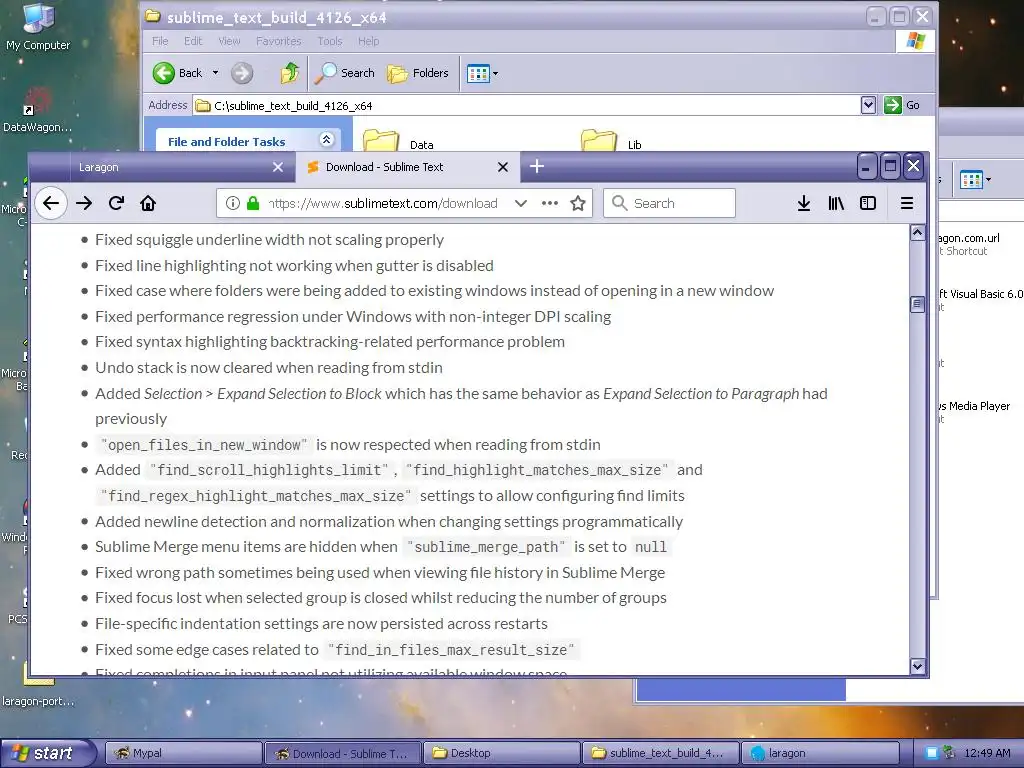Click Search in Explorer toolbar

point(345,73)
